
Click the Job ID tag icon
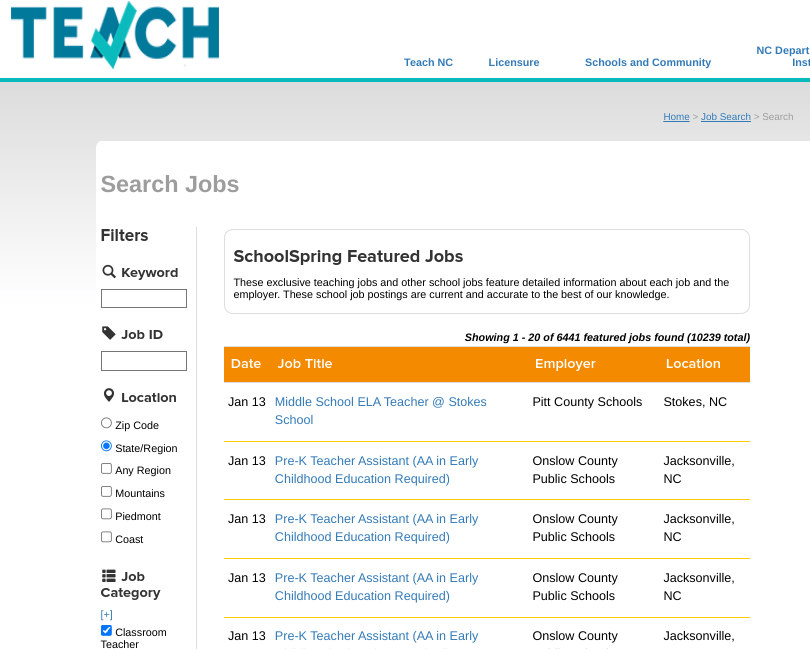coord(109,334)
